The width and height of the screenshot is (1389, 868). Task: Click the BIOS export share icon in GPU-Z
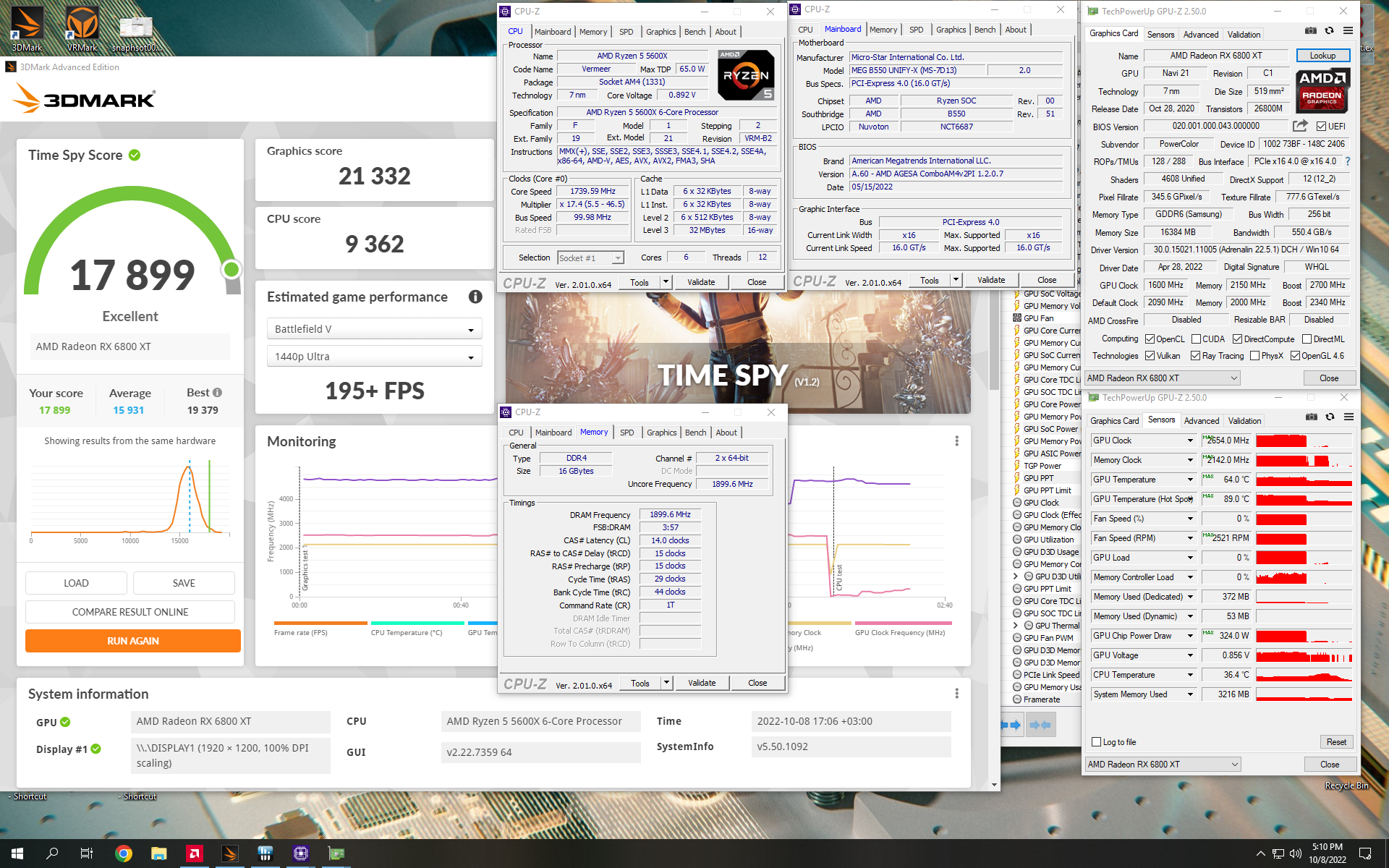point(1300,126)
